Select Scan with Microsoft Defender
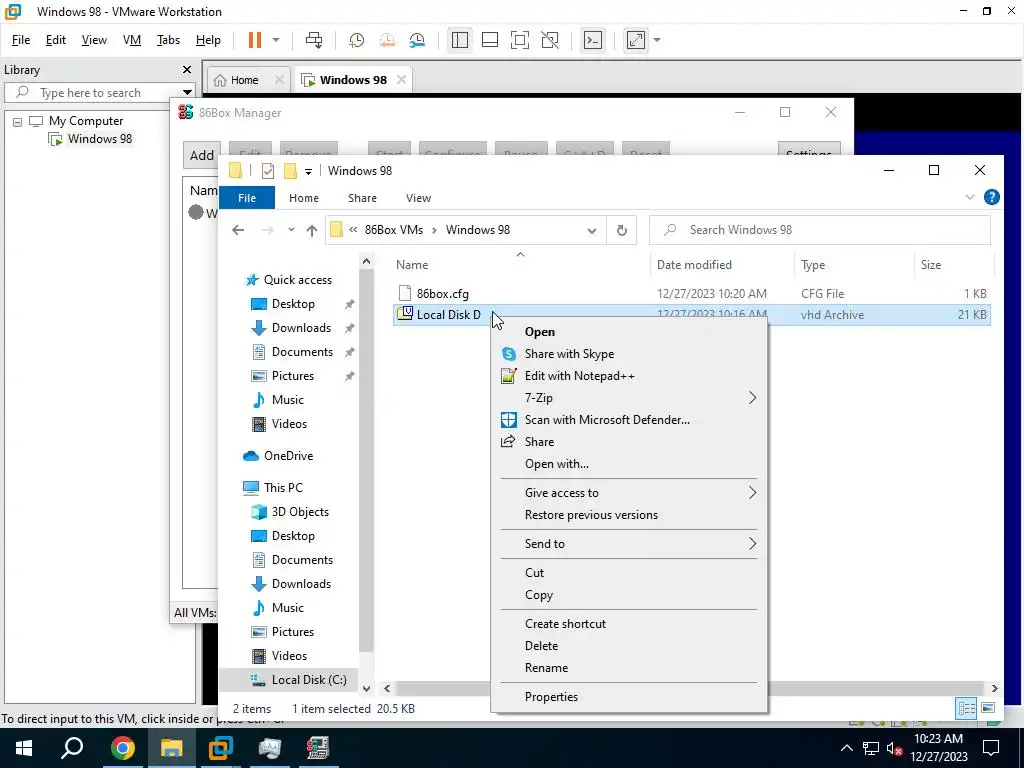Image resolution: width=1024 pixels, height=768 pixels. (630, 420)
